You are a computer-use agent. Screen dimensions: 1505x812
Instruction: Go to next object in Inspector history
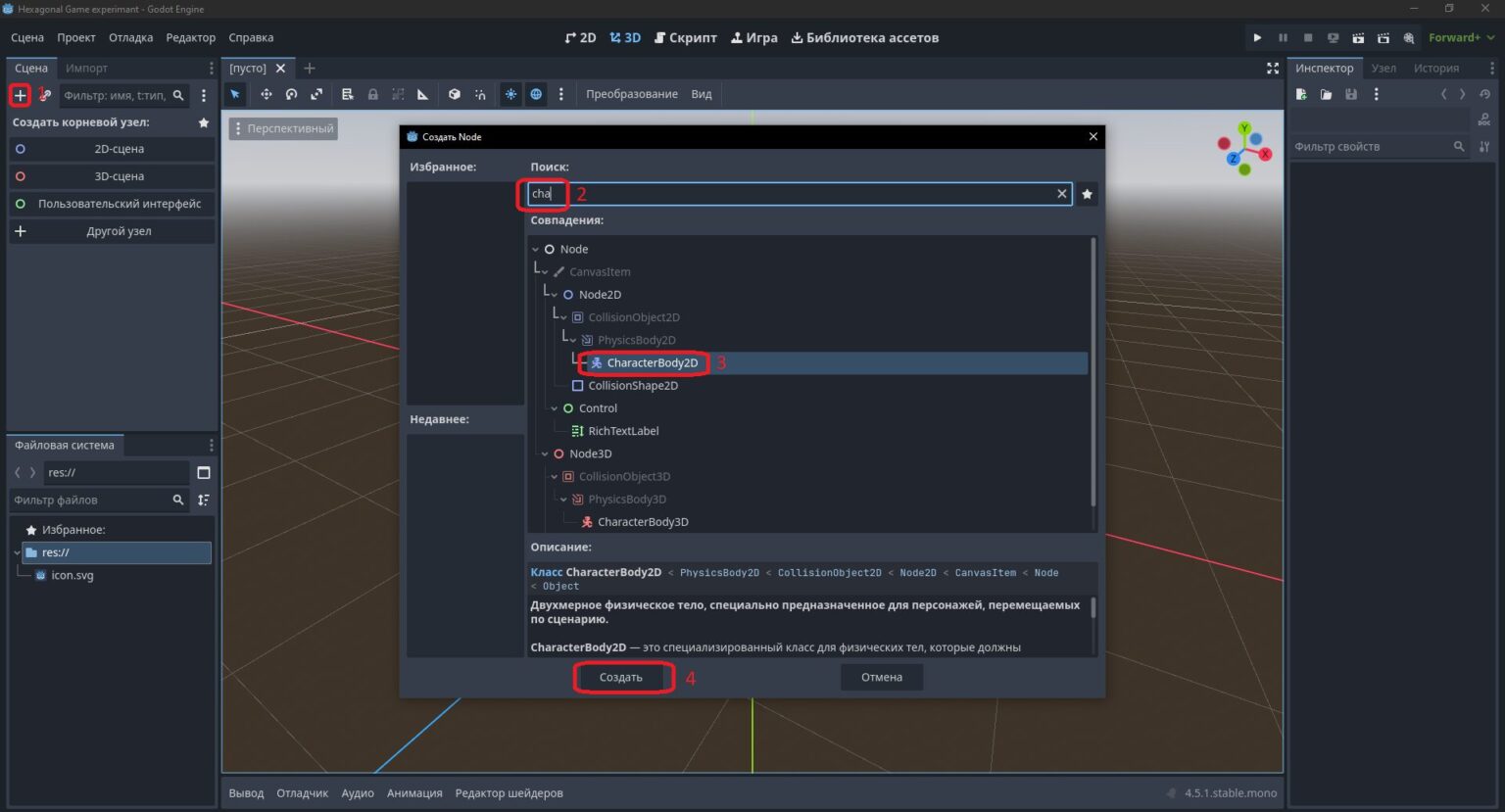pos(1463,94)
